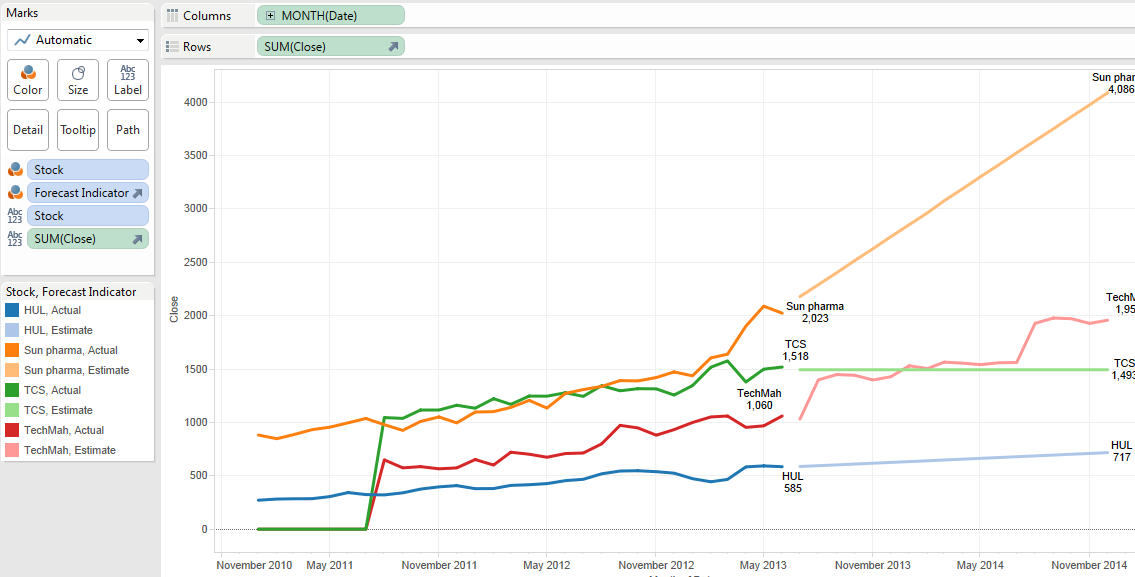Click the HUL, Estimate color swatch
This screenshot has height=577, width=1135.
pos(12,330)
